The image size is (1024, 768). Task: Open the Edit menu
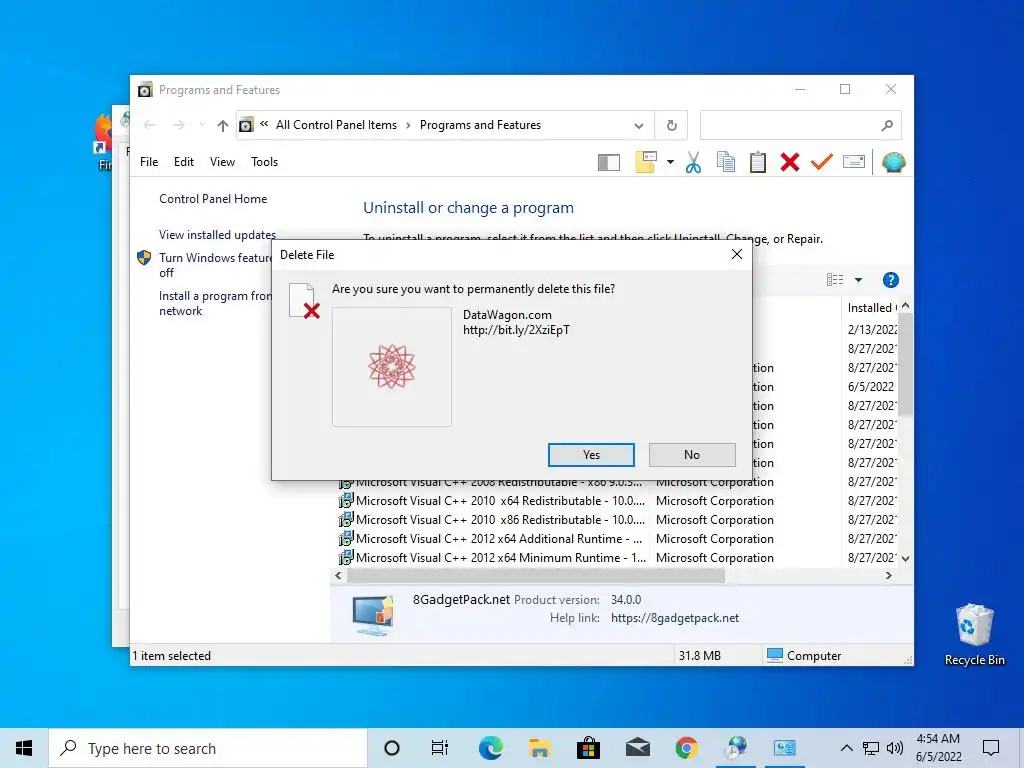point(184,162)
